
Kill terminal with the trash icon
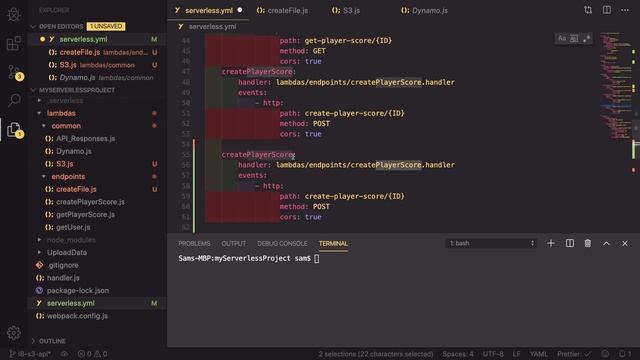coord(588,243)
